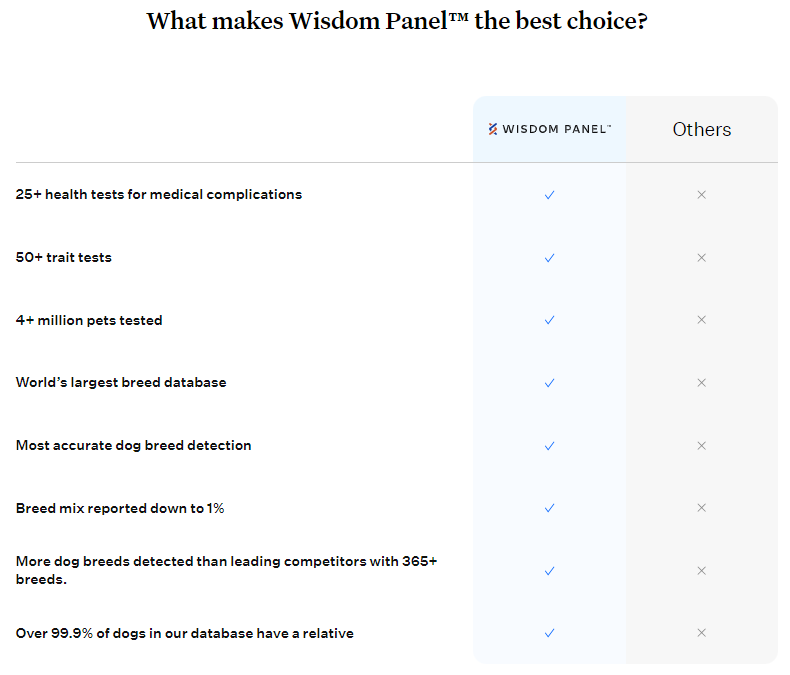The image size is (790, 675).
Task: Click Others X mark for breed mix down to 1%
Action: point(701,508)
